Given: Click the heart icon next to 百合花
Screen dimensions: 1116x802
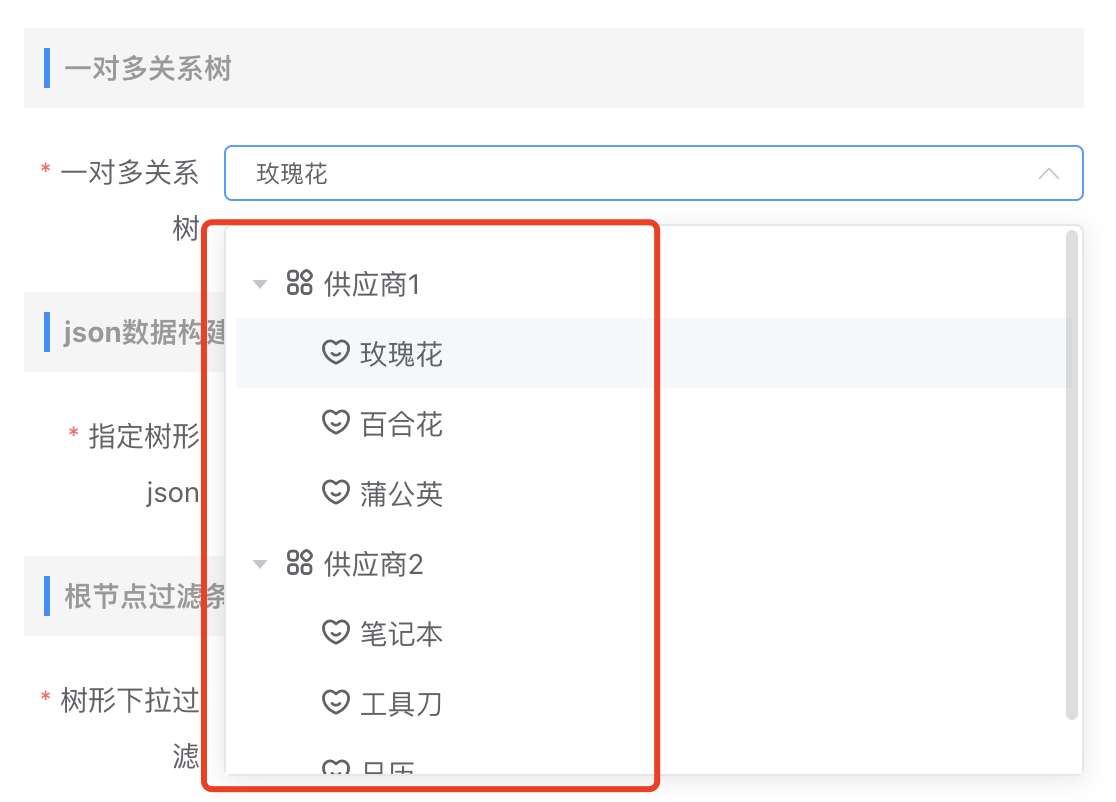Looking at the screenshot, I should 336,422.
